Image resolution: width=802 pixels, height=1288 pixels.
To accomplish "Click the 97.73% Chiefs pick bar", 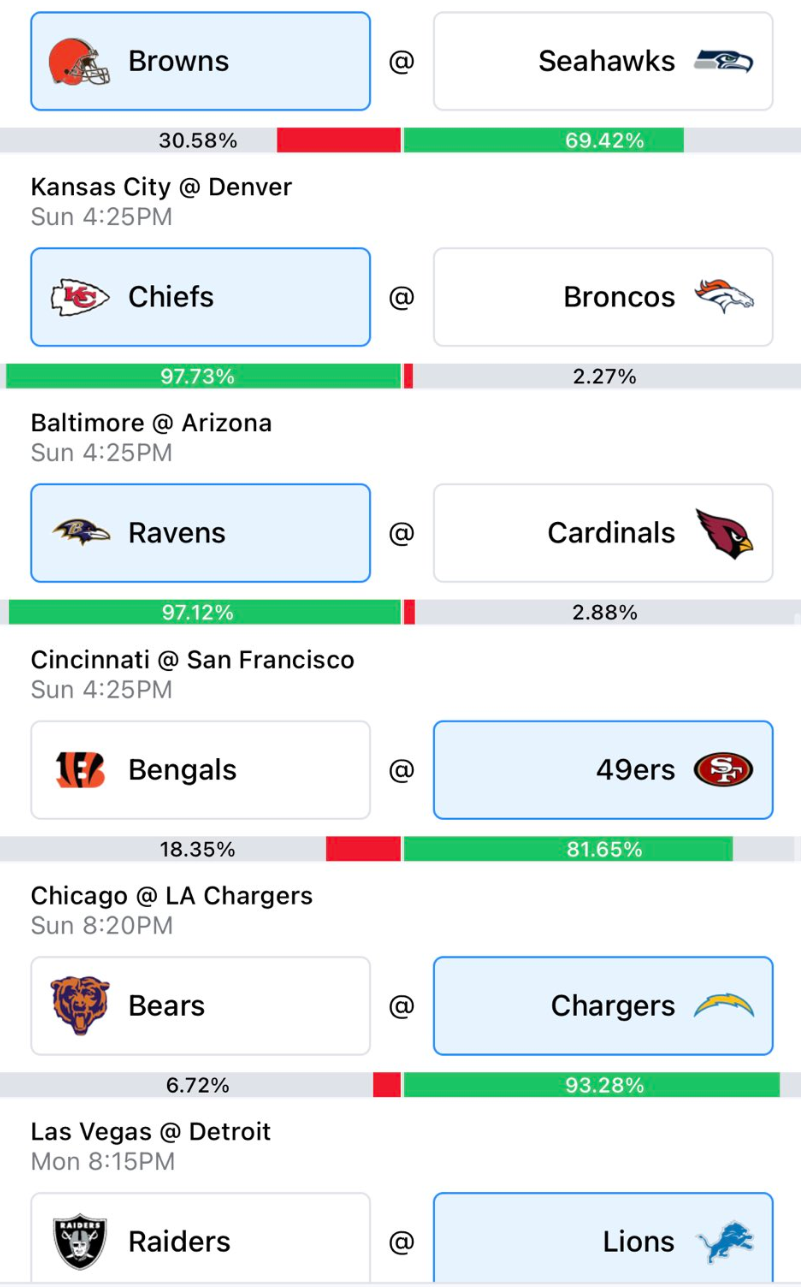I will [x=203, y=377].
